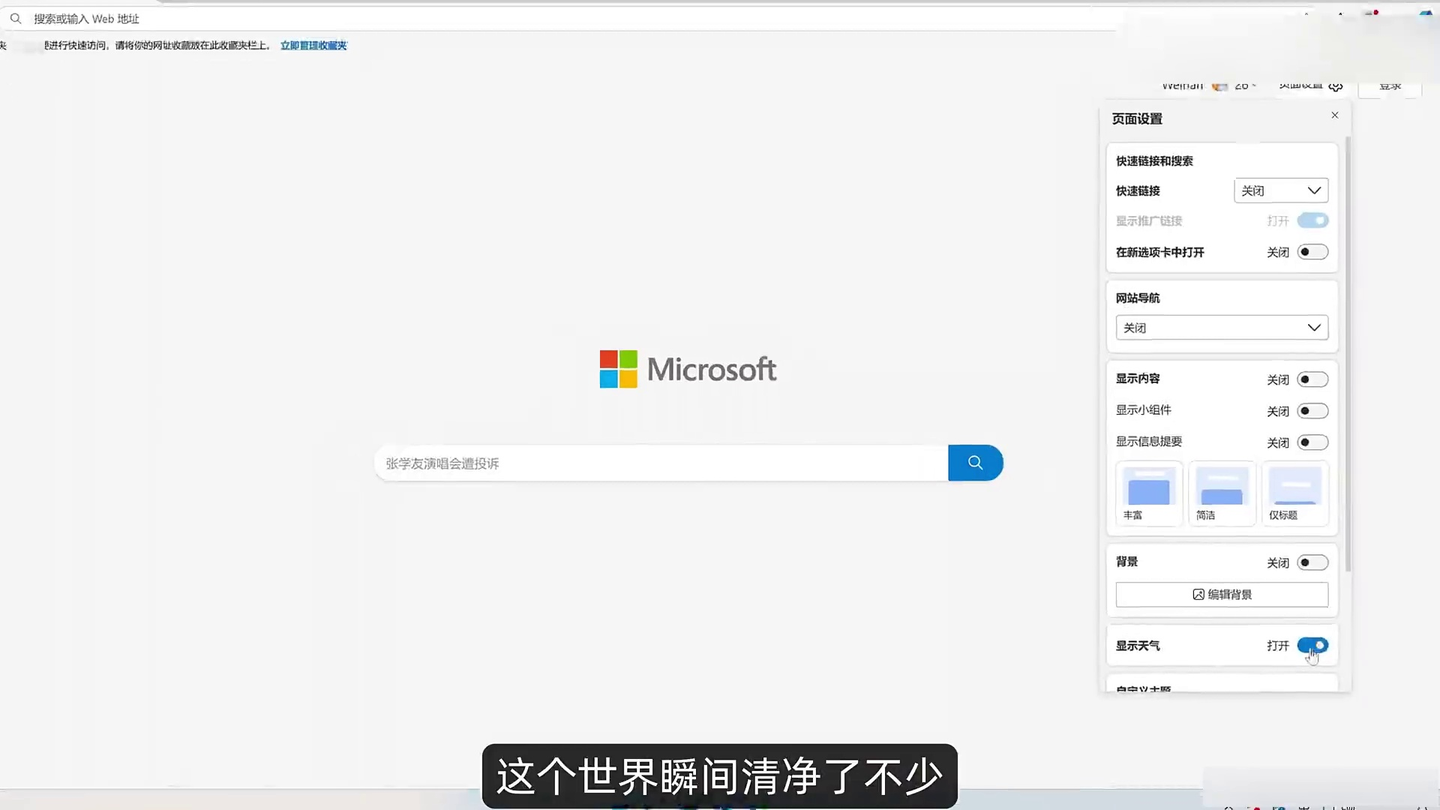The image size is (1440, 810).
Task: Close the 页面设置 panel
Action: click(1334, 116)
